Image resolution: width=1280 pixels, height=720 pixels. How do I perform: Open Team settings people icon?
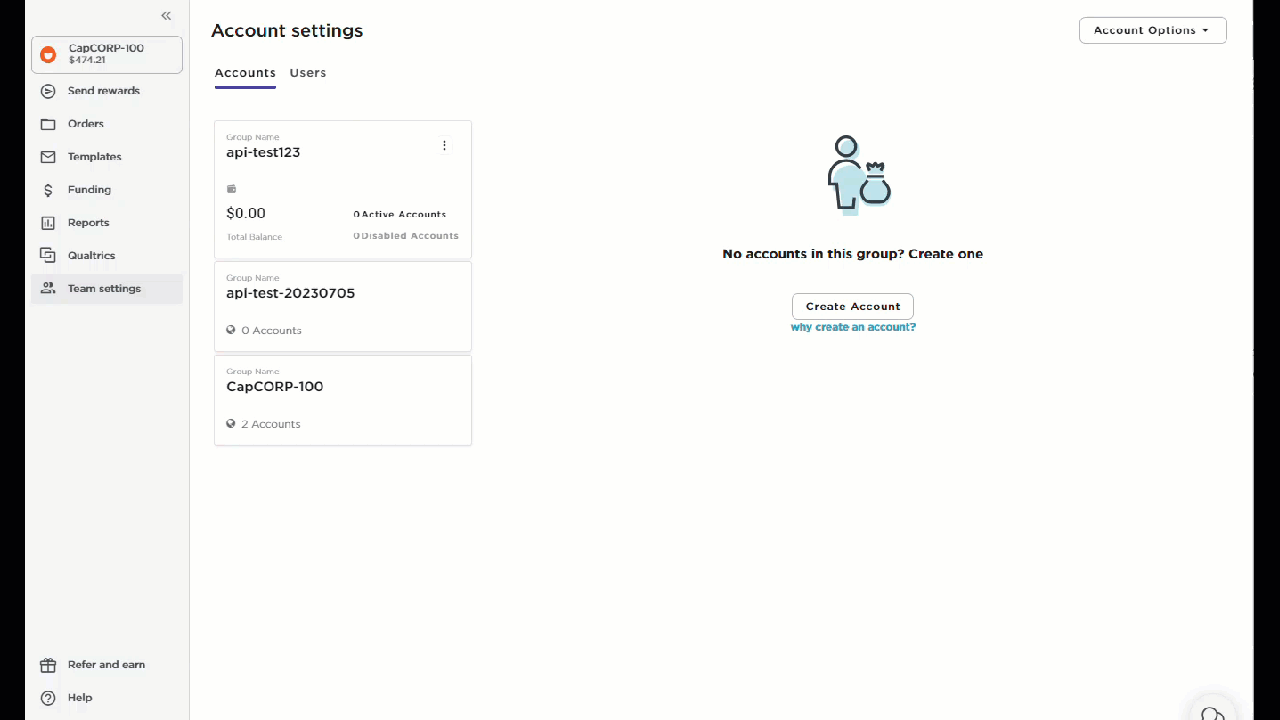coord(48,288)
